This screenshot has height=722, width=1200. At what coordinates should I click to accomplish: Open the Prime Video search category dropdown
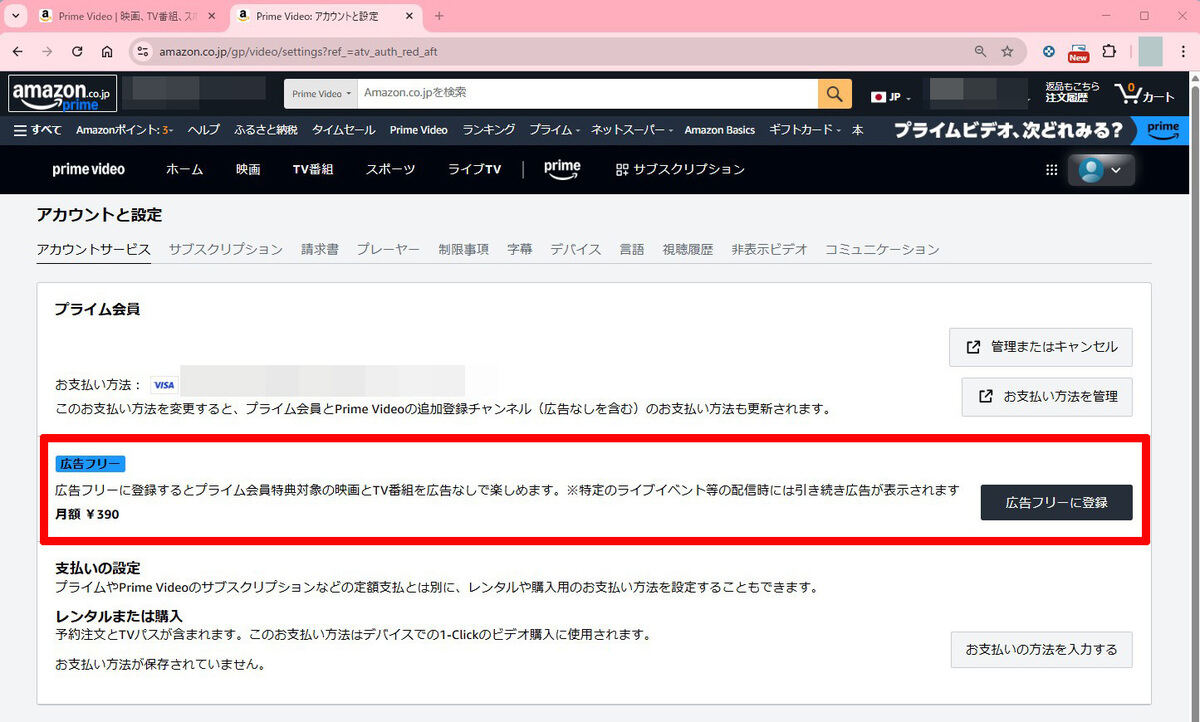pyautogui.click(x=321, y=94)
